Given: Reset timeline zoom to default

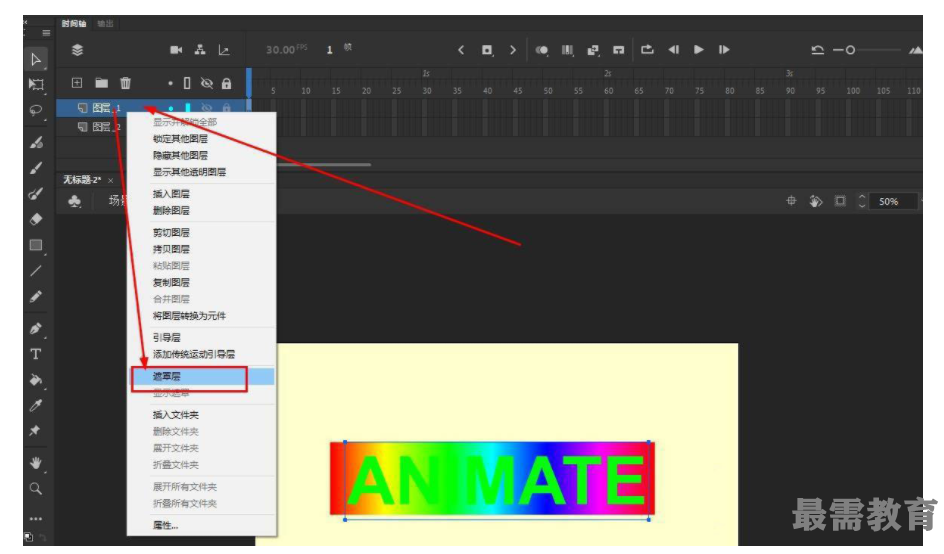Looking at the screenshot, I should click(x=817, y=50).
